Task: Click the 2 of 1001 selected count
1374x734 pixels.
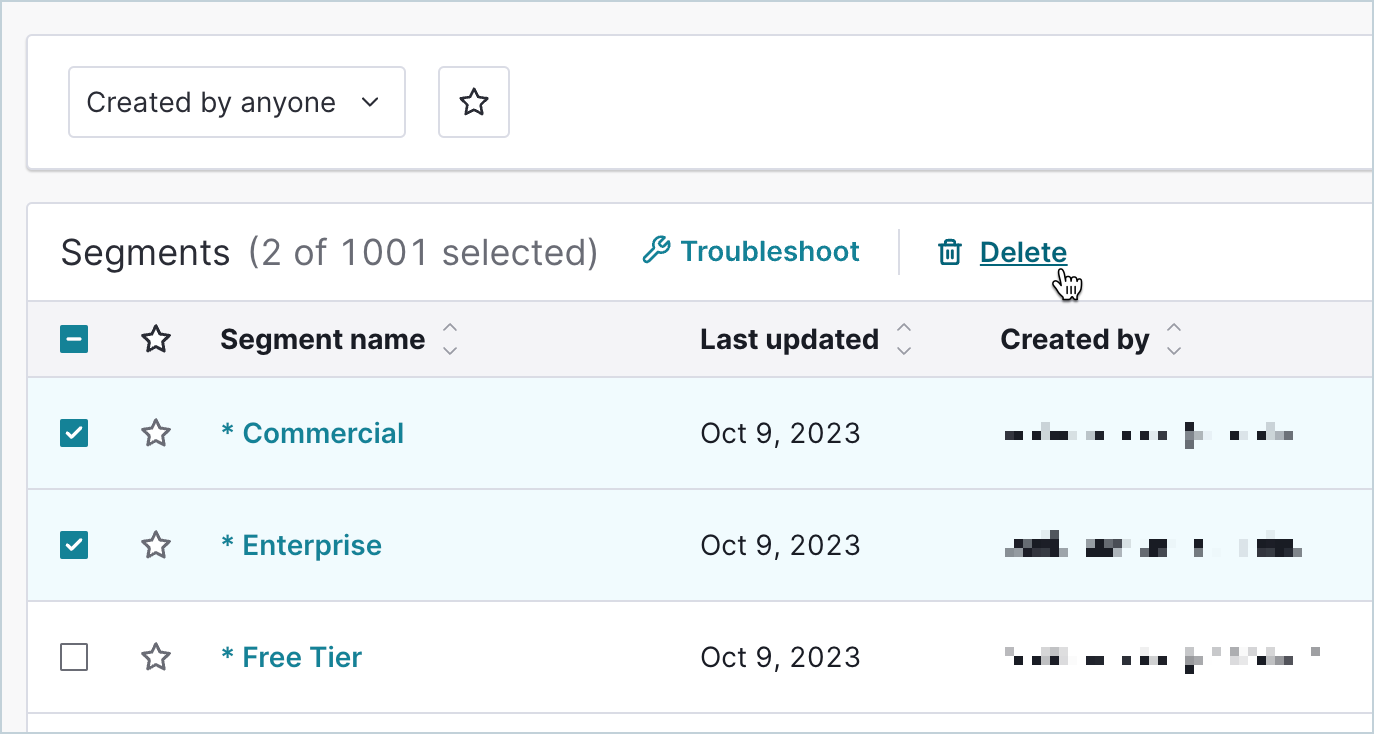Action: click(x=423, y=253)
